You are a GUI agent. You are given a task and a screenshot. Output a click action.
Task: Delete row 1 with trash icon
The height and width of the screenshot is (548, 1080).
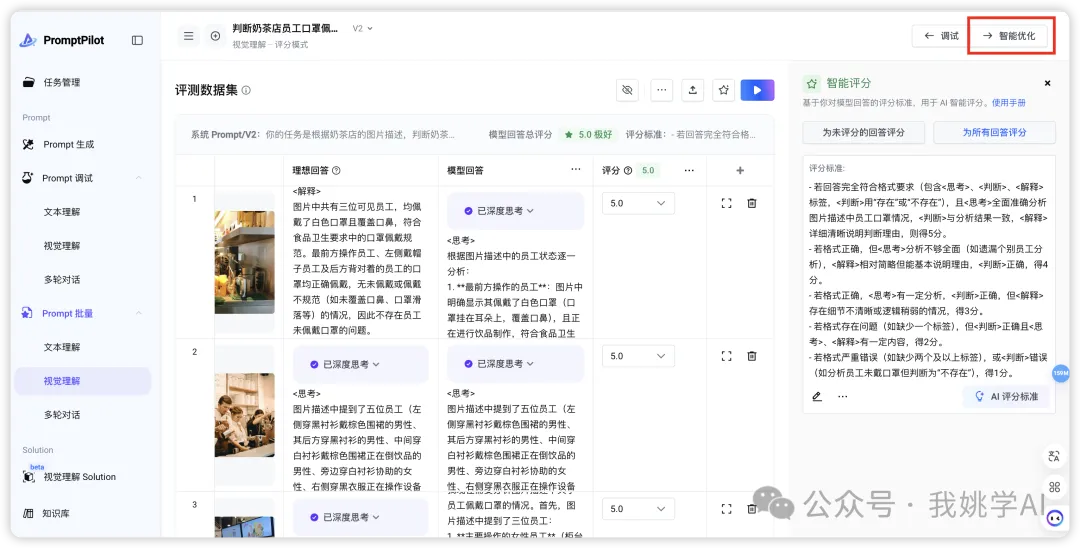coord(752,203)
